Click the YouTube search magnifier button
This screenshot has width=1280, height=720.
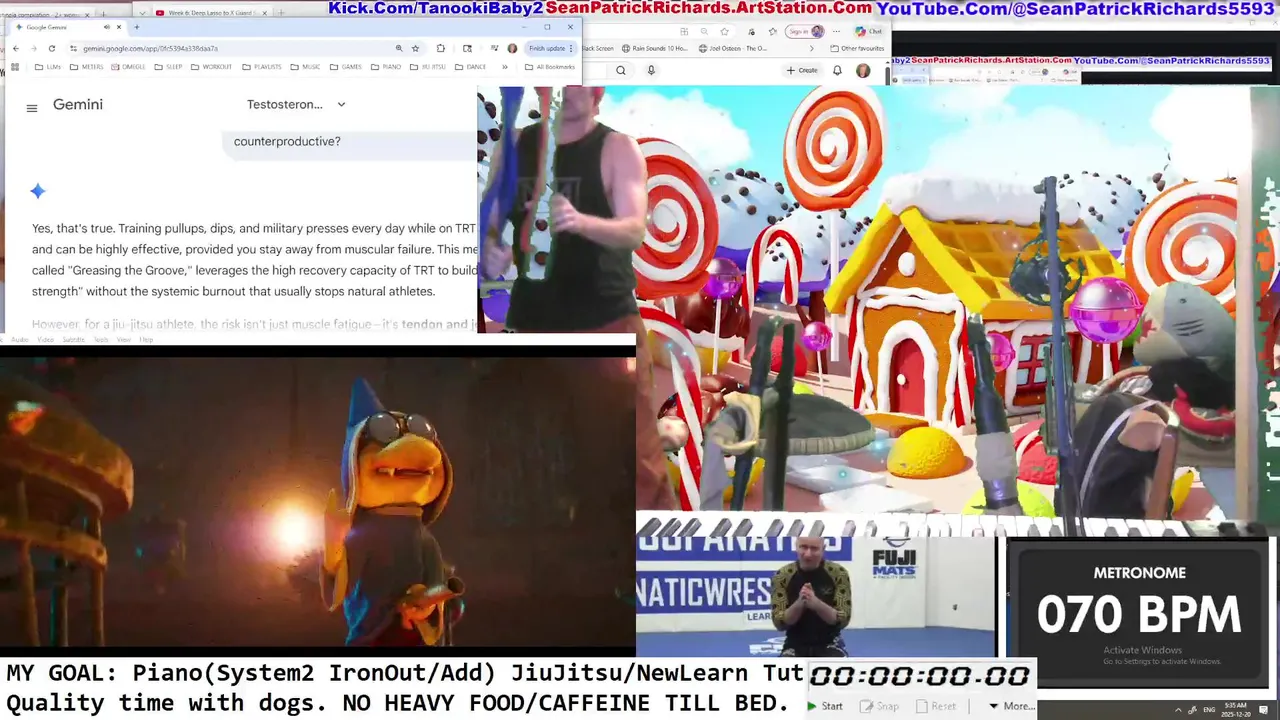click(621, 70)
